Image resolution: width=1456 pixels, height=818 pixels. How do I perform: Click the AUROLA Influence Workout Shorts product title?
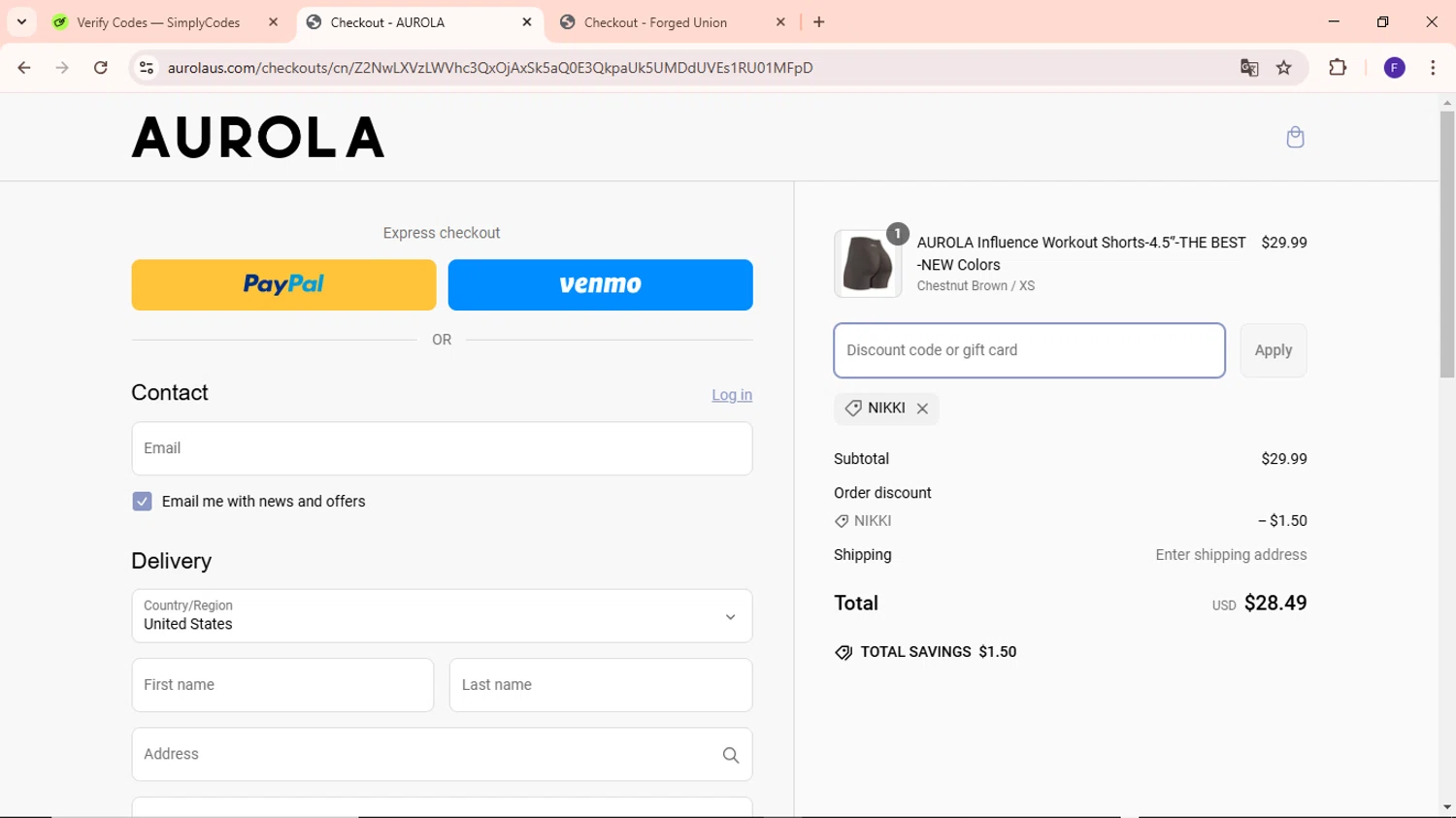[1081, 253]
